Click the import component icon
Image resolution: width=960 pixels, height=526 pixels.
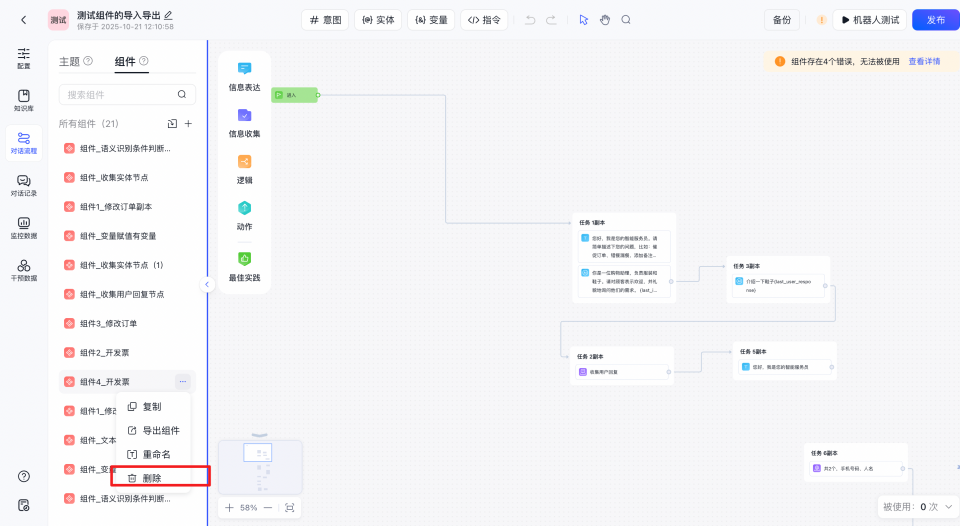tap(172, 124)
